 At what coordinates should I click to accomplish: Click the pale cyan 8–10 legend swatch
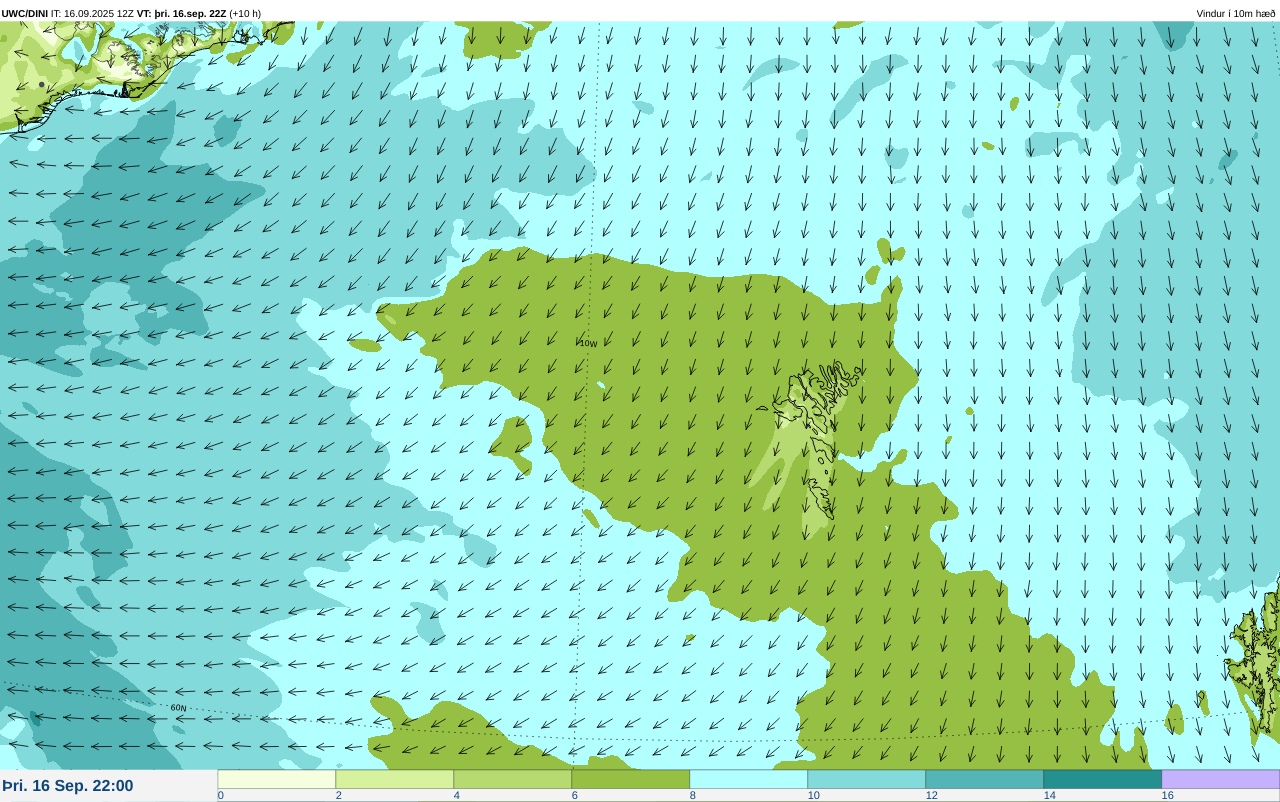point(749,779)
